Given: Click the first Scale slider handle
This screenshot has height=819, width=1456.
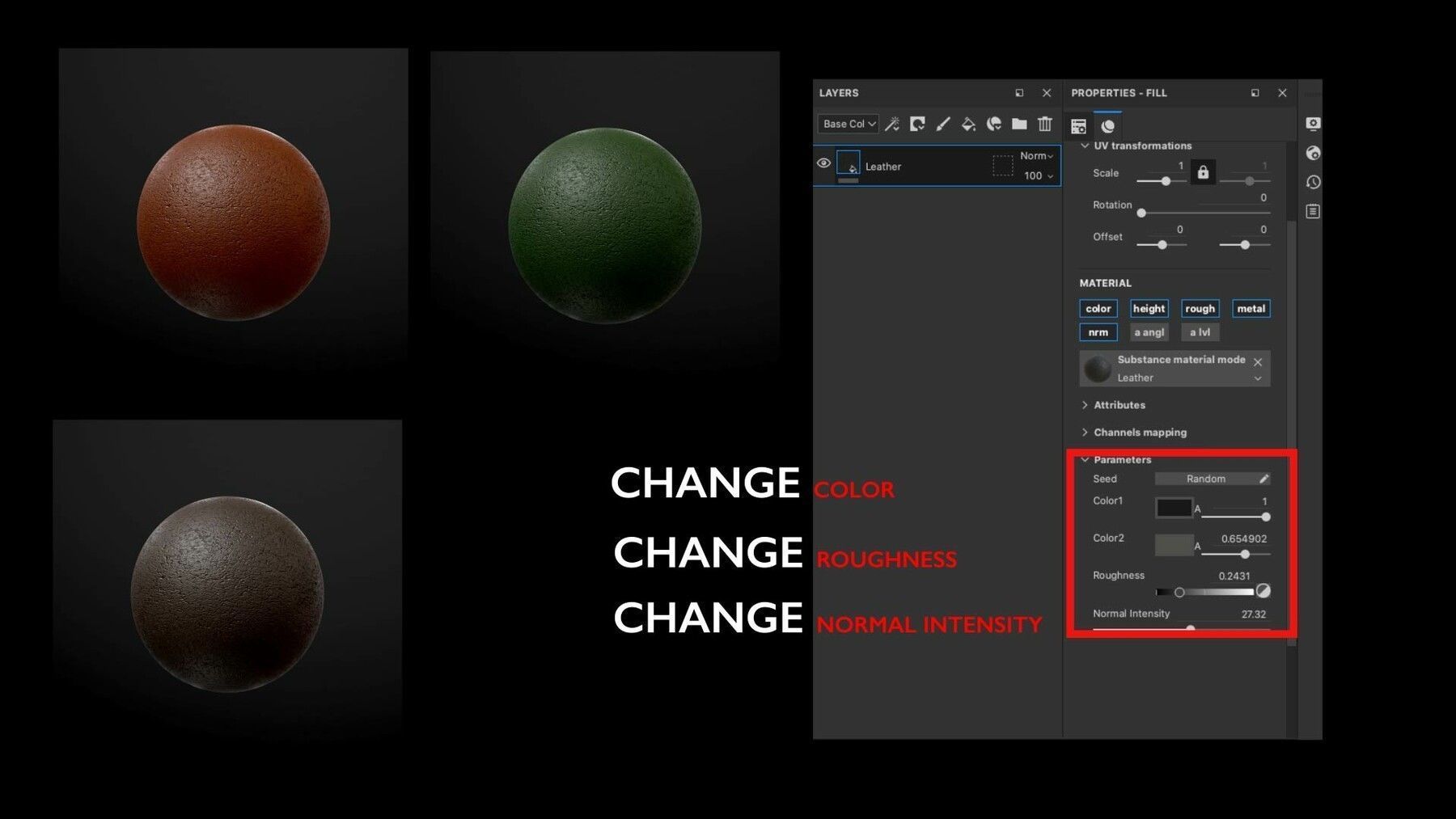Looking at the screenshot, I should [1166, 181].
